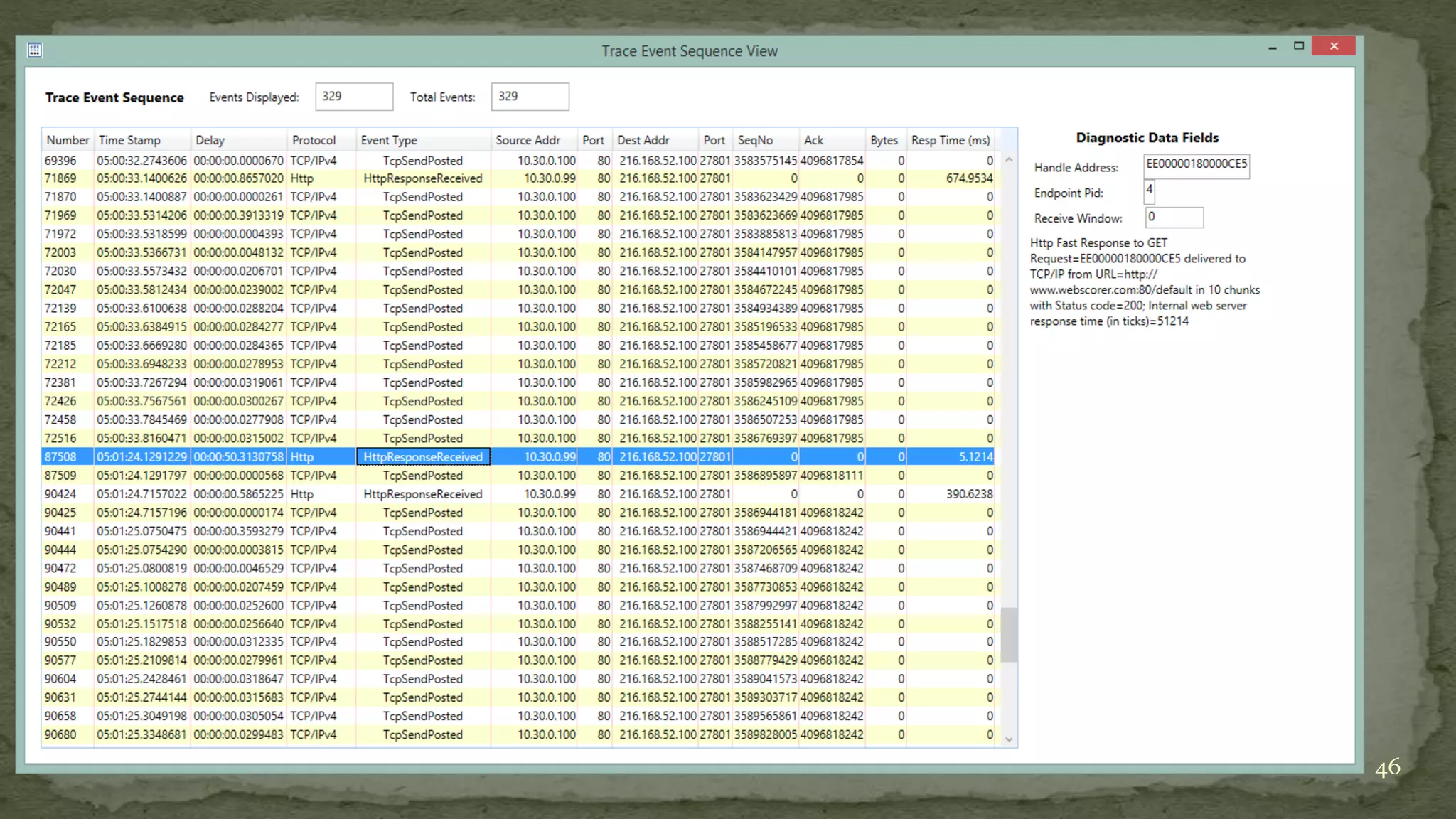The width and height of the screenshot is (1456, 819).
Task: Close the Trace Event Sequence View window
Action: point(1333,46)
